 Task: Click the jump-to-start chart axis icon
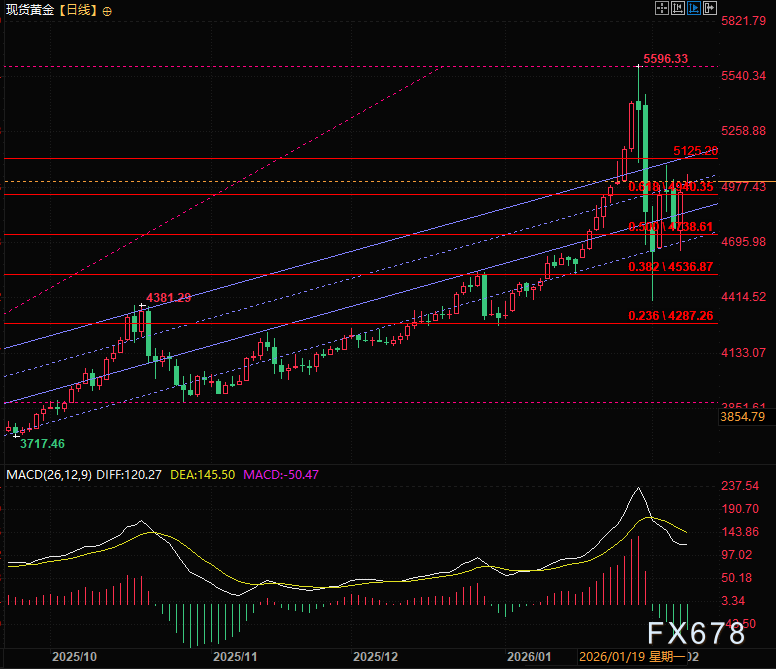point(677,8)
